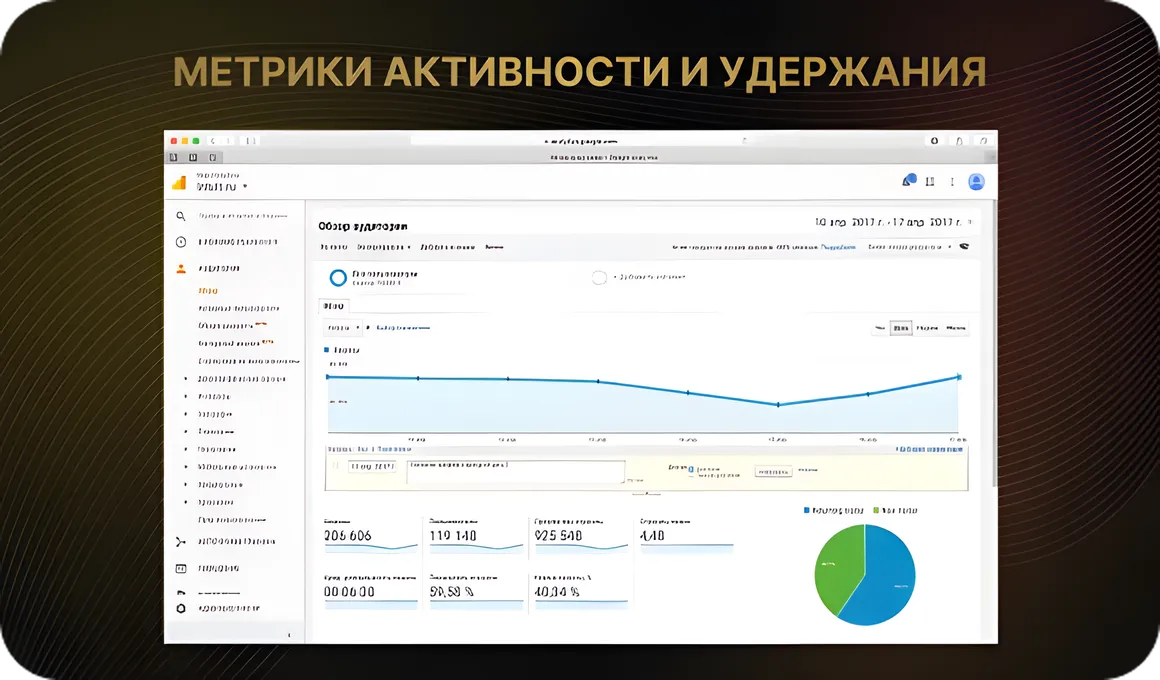Click the Safari share icon
Image resolution: width=1160 pixels, height=680 pixels.
coord(959,141)
